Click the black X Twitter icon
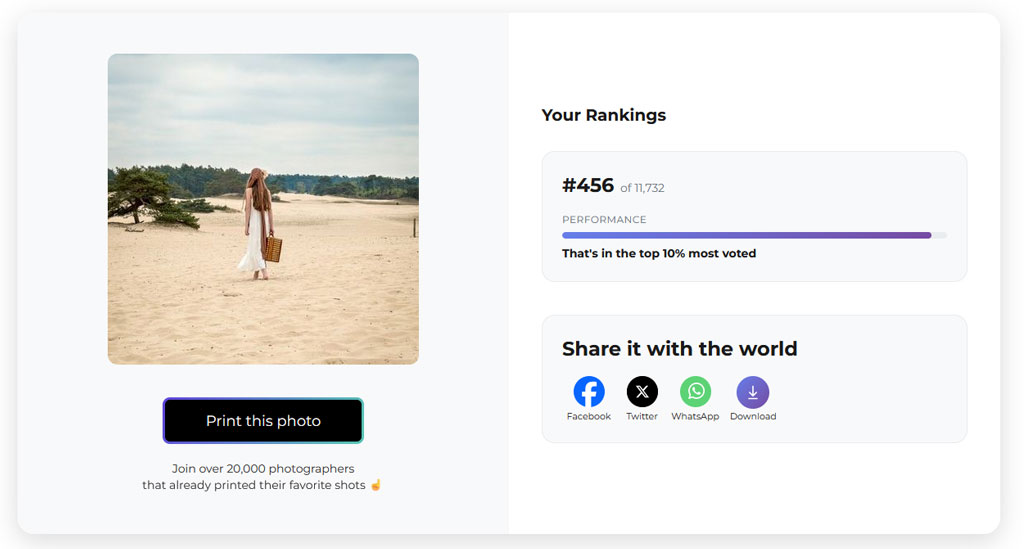The width and height of the screenshot is (1024, 549). click(x=642, y=391)
